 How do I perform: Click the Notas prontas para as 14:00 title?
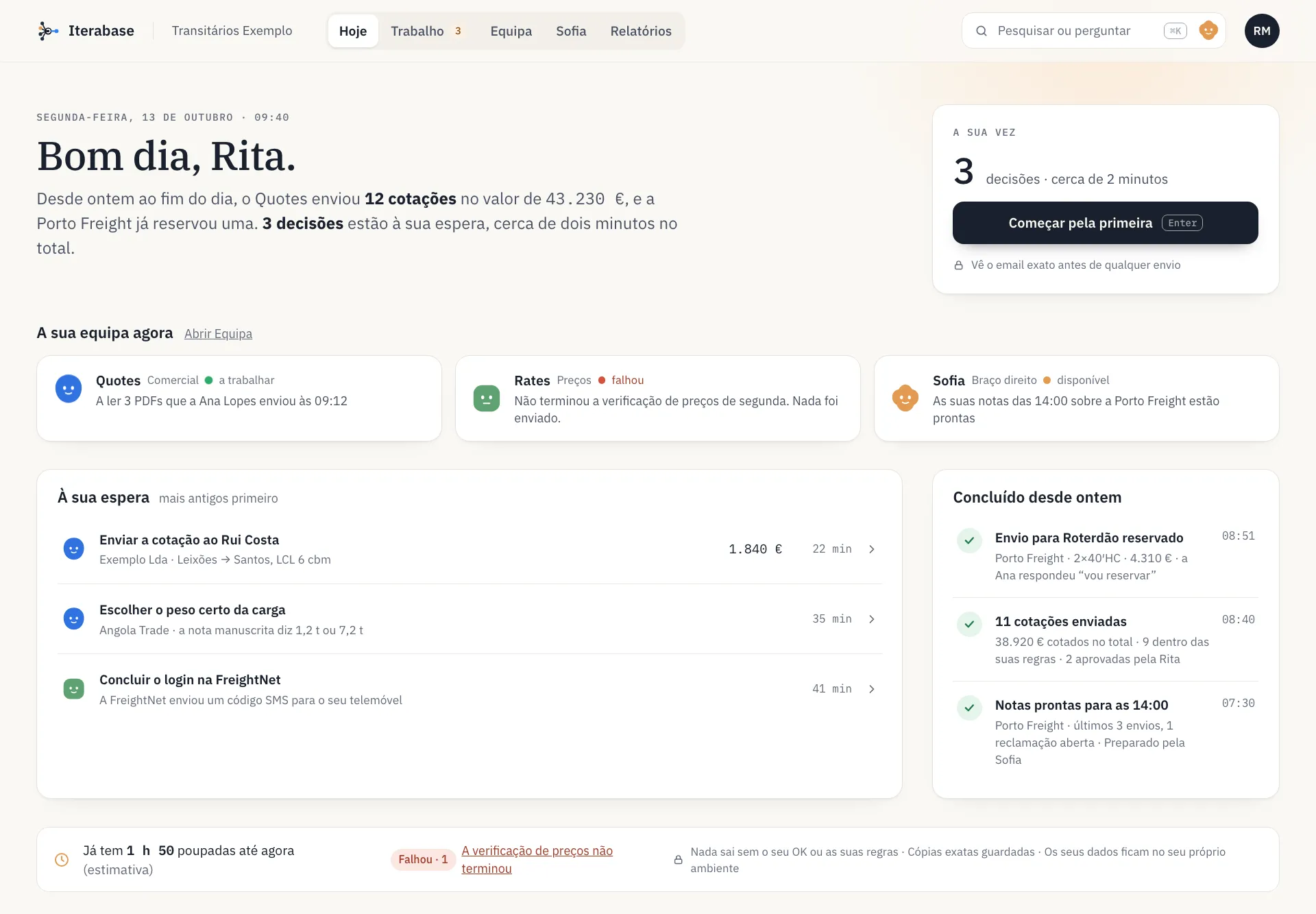click(x=1082, y=705)
